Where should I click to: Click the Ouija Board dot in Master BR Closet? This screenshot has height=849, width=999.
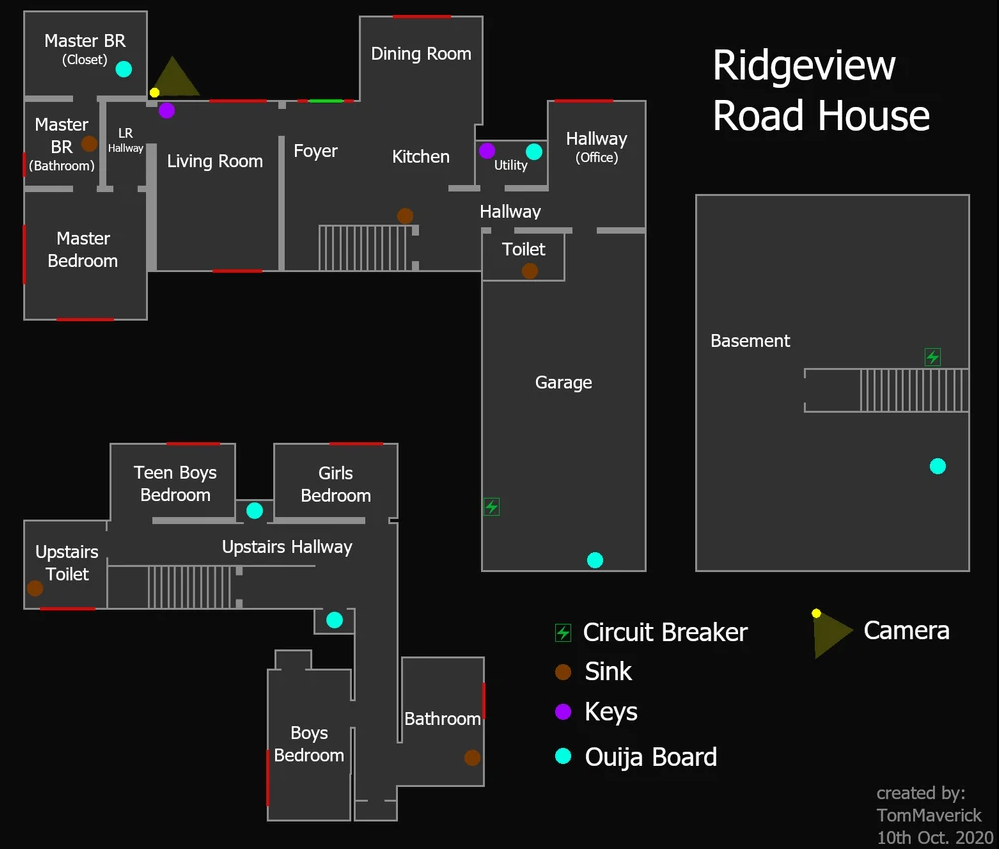point(124,69)
